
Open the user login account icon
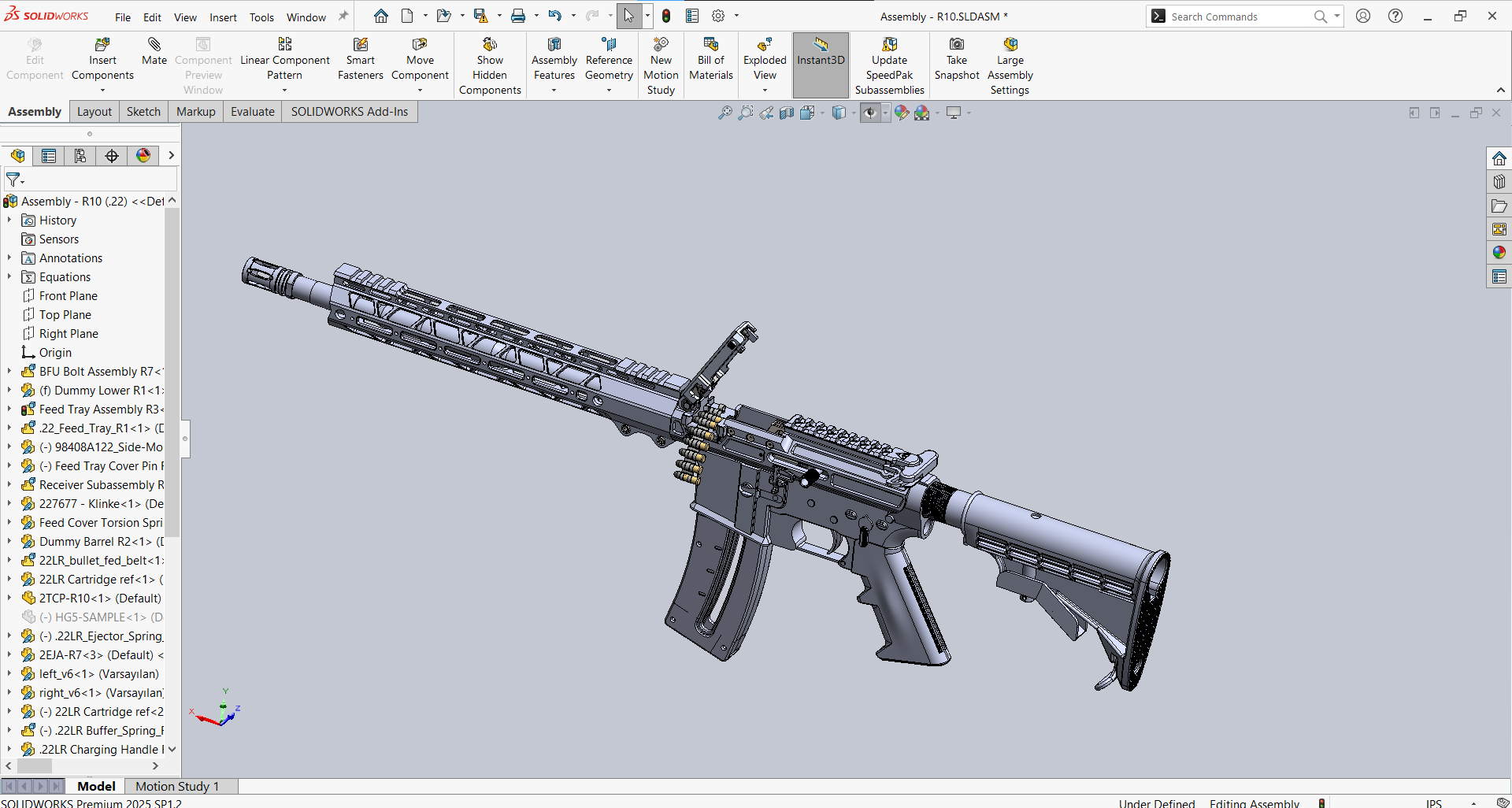pos(1363,16)
